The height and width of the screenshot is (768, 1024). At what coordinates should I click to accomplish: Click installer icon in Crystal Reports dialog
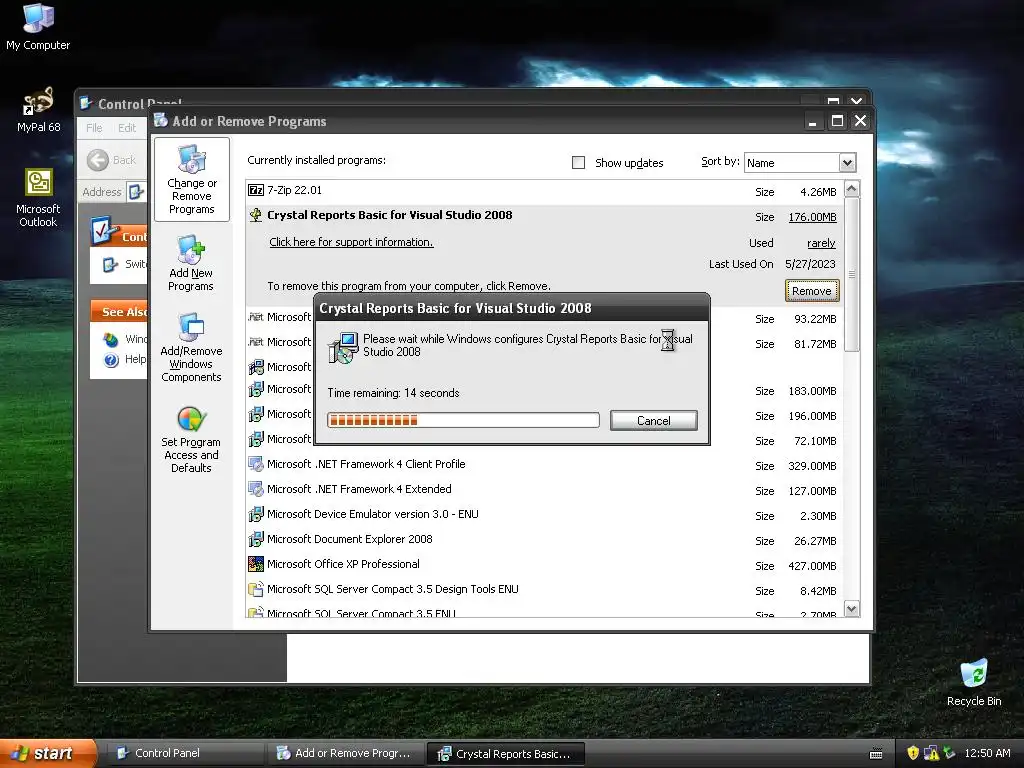click(x=343, y=347)
